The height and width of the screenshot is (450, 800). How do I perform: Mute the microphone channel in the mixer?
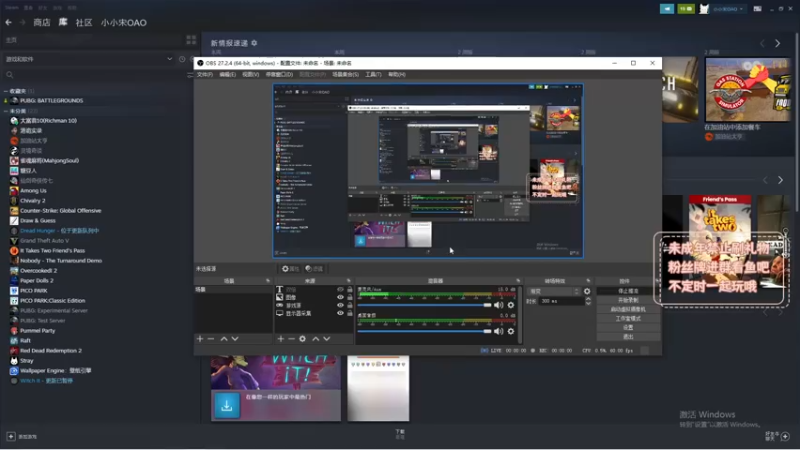click(x=498, y=305)
